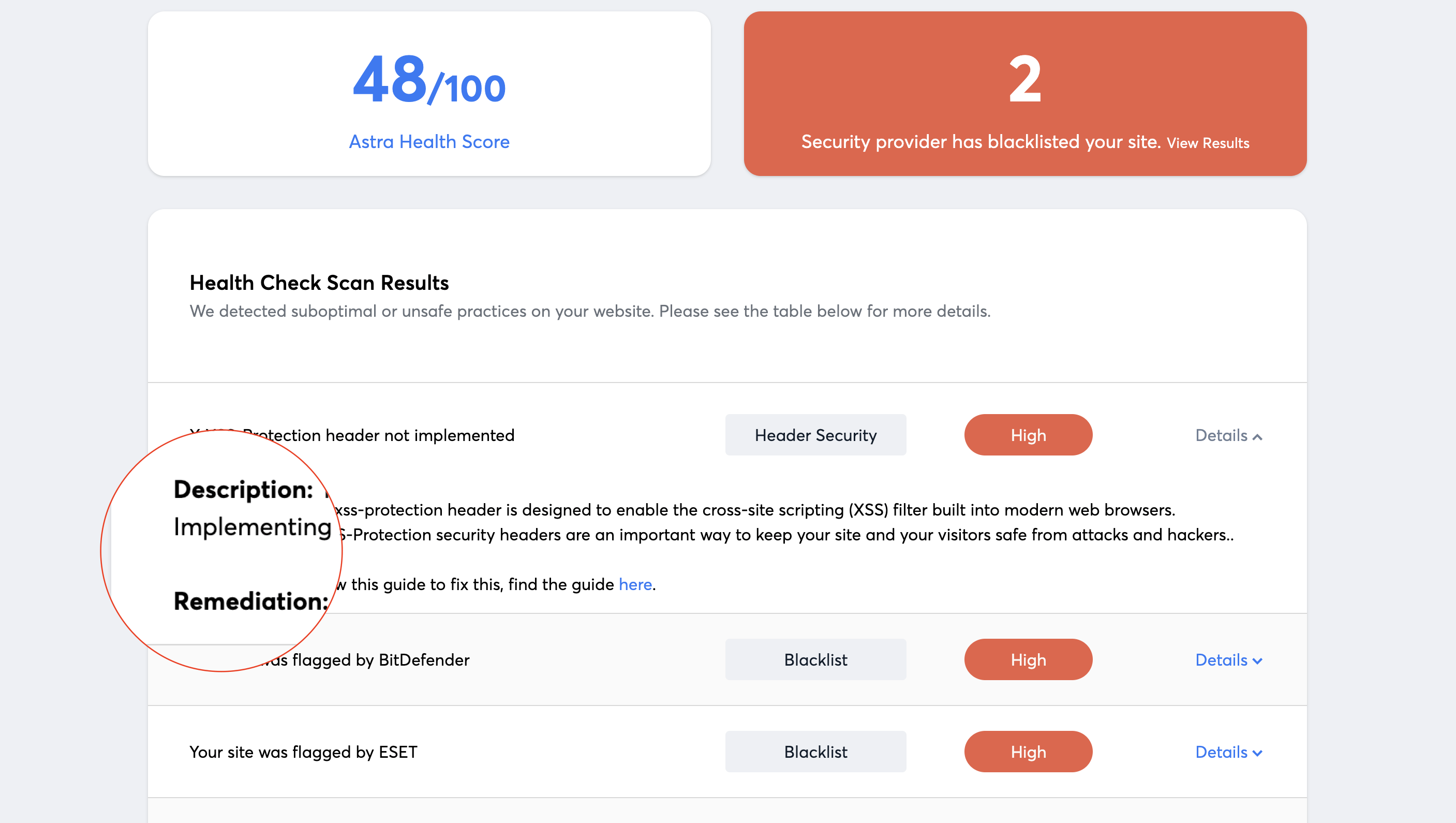1456x823 pixels.
Task: Click the Header Security category tag
Action: [x=815, y=435]
